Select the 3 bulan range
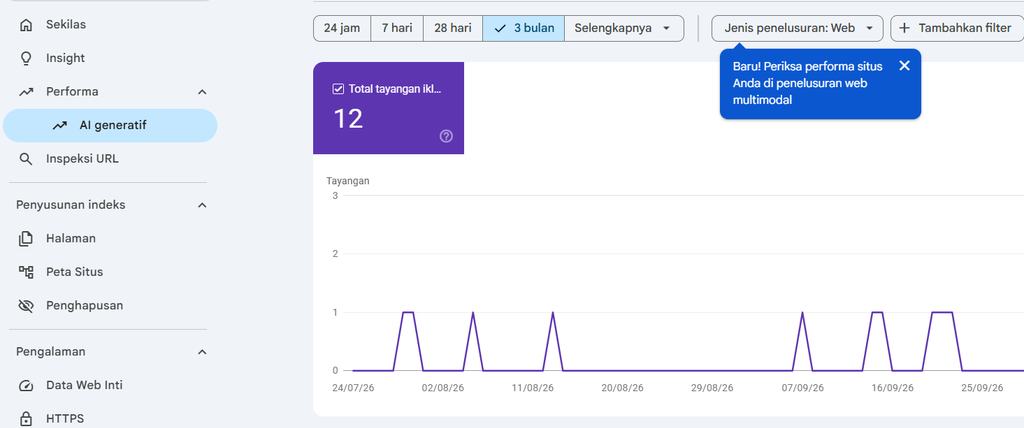This screenshot has width=1024, height=428. point(524,28)
